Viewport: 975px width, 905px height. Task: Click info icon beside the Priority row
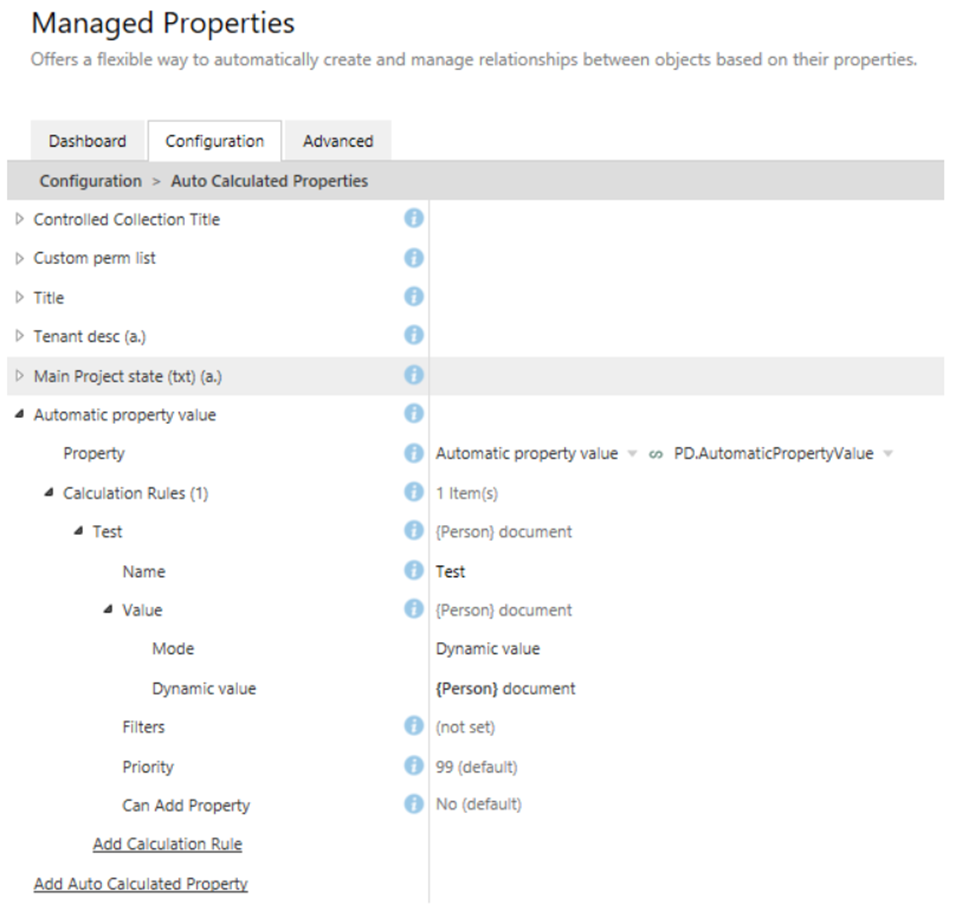tap(414, 766)
